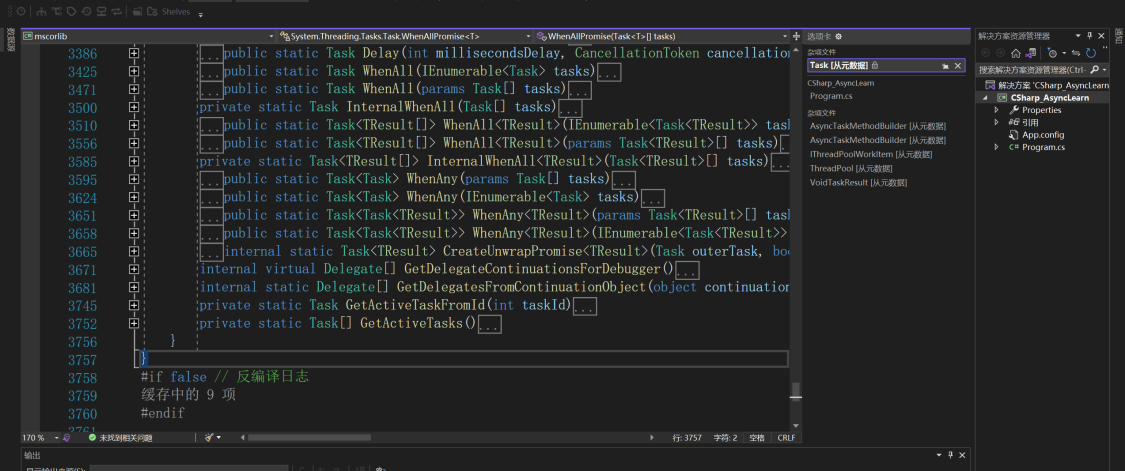Open the Shelves button

tap(169, 11)
